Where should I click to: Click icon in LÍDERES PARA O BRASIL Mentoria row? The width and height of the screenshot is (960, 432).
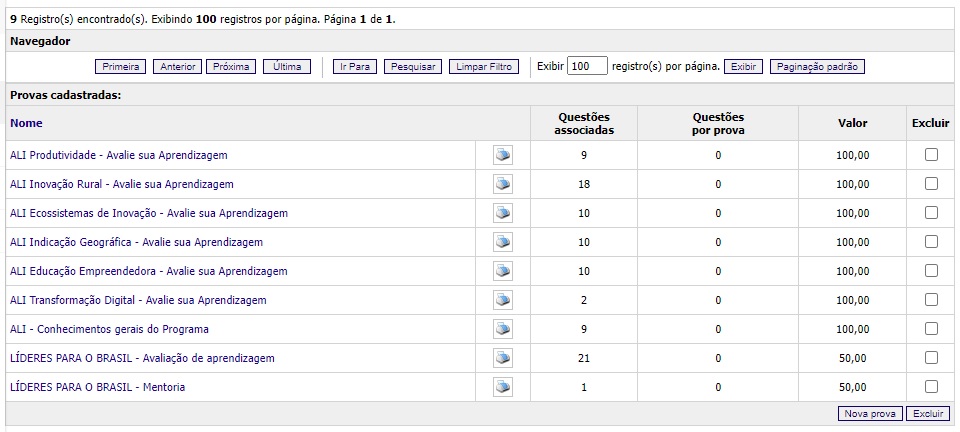point(503,387)
